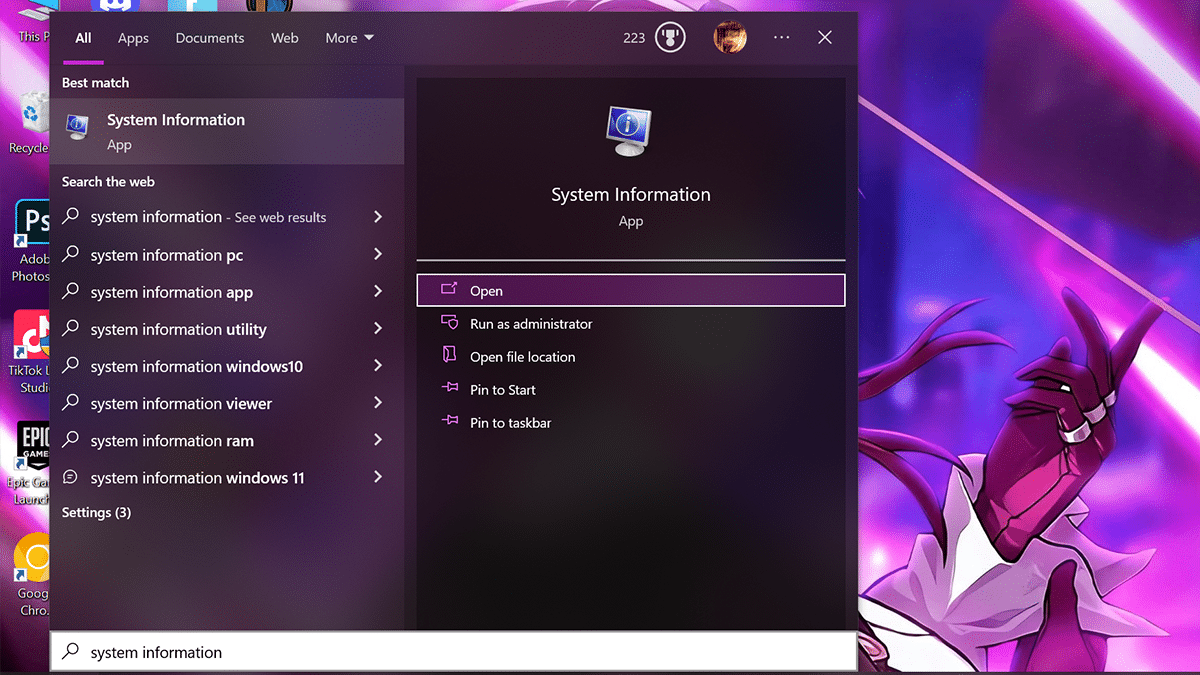Expand arrow for system information windows 11
The width and height of the screenshot is (1200, 675).
378,478
